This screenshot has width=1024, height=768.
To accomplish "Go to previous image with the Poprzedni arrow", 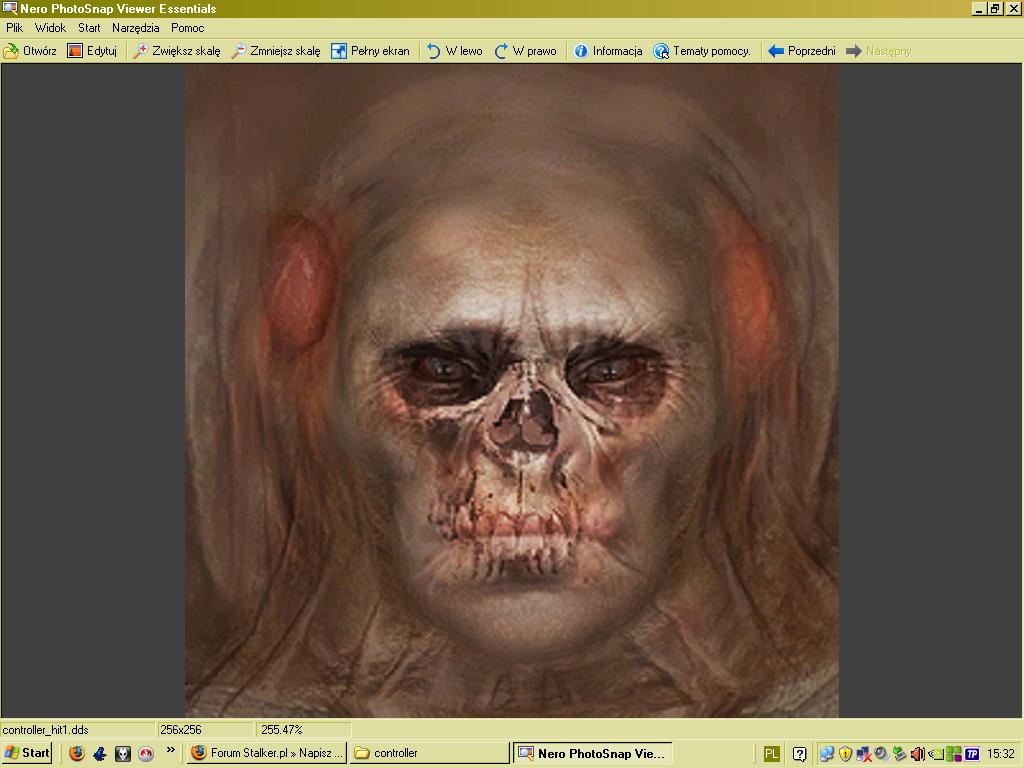I will (776, 51).
